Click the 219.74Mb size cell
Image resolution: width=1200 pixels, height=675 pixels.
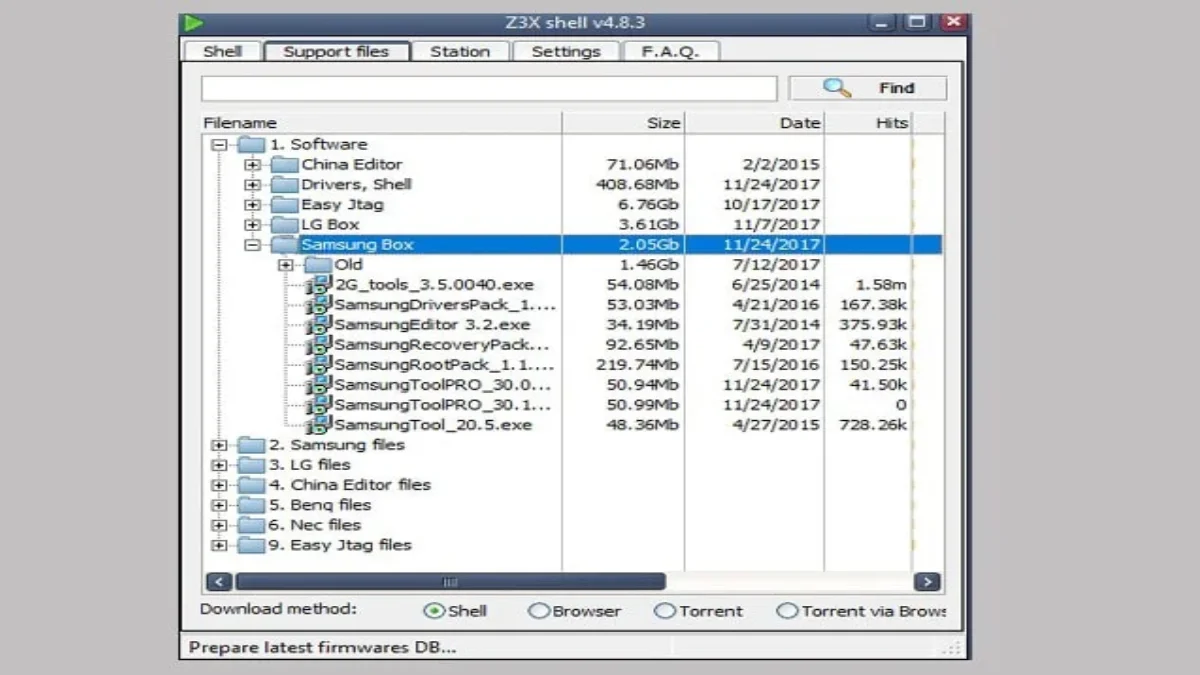pyautogui.click(x=637, y=365)
